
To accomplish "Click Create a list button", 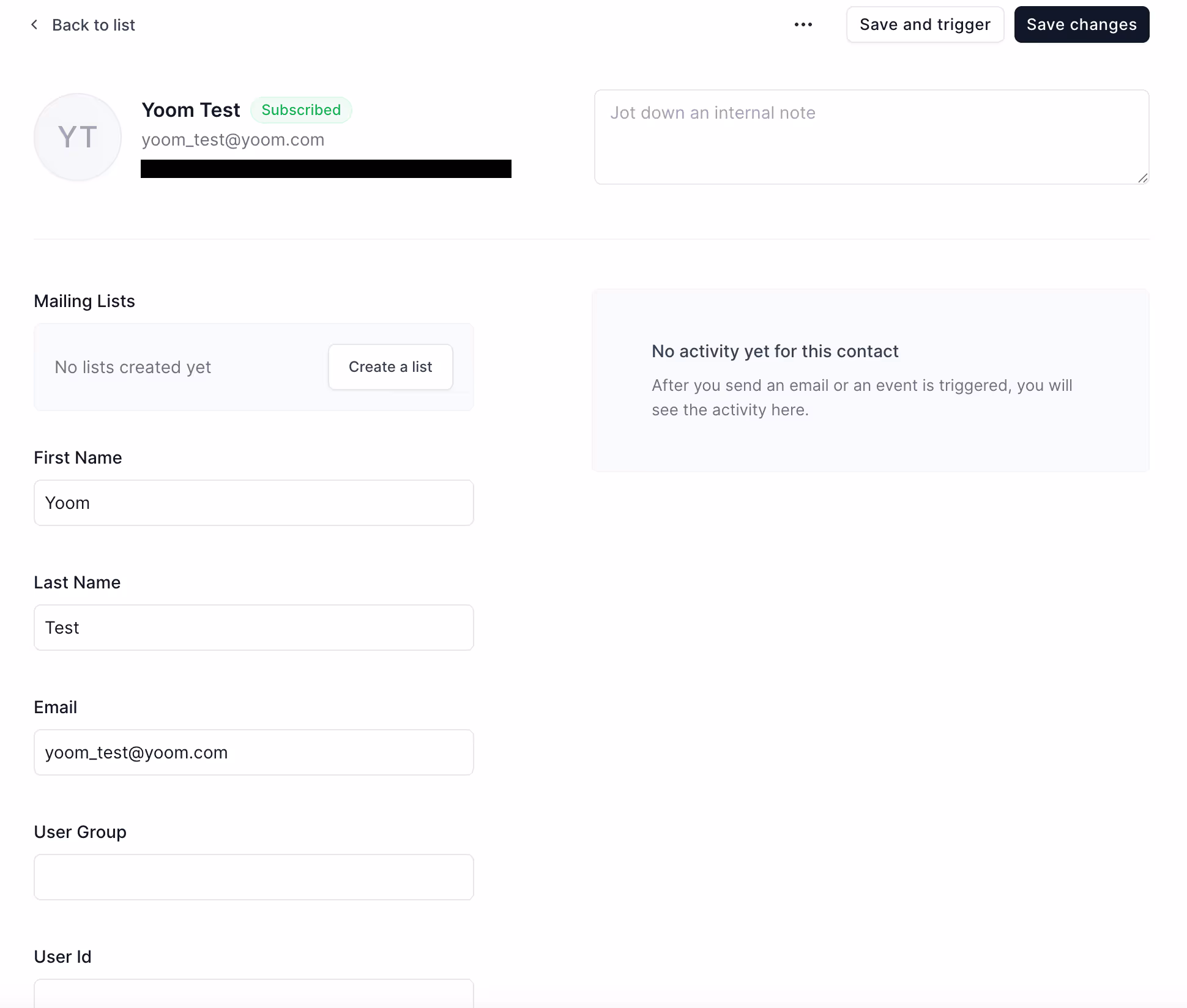I will tap(390, 367).
